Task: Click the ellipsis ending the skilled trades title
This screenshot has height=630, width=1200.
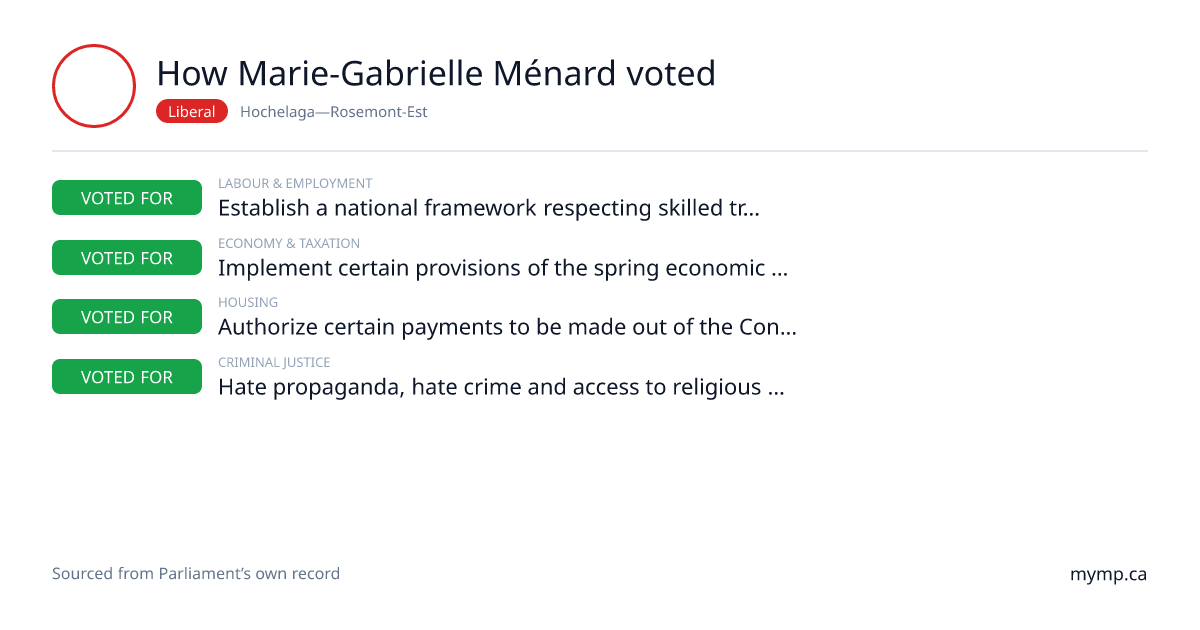Action: [x=752, y=212]
